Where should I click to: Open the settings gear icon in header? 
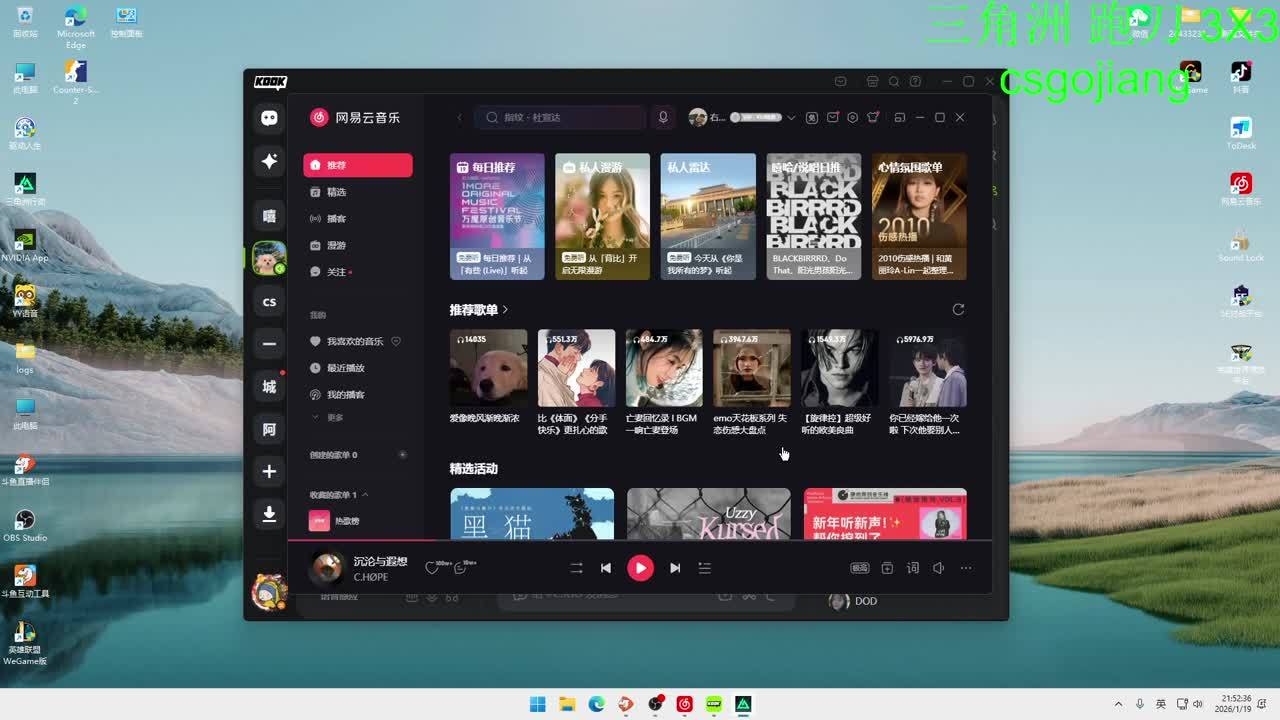852,117
